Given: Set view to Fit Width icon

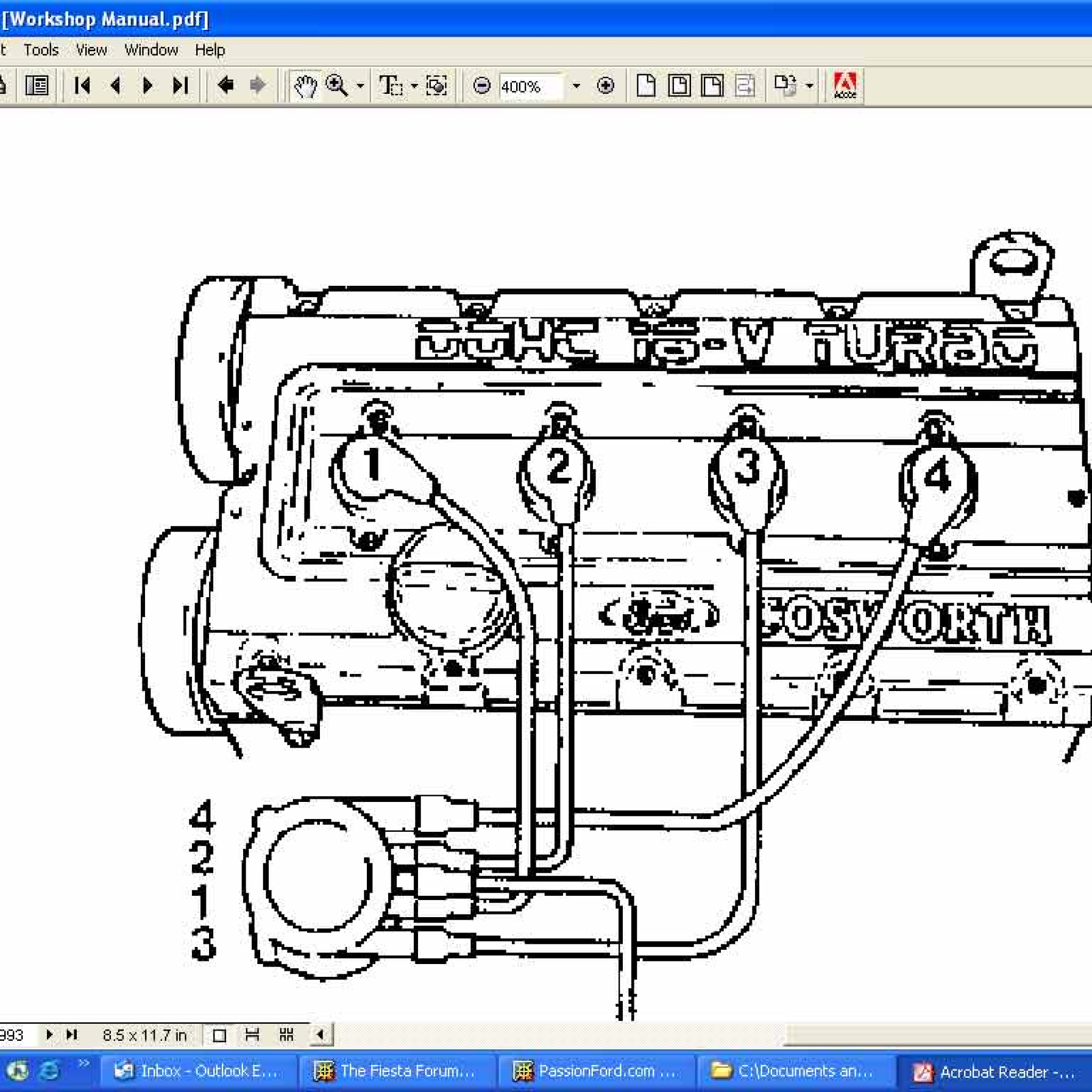Looking at the screenshot, I should (712, 86).
